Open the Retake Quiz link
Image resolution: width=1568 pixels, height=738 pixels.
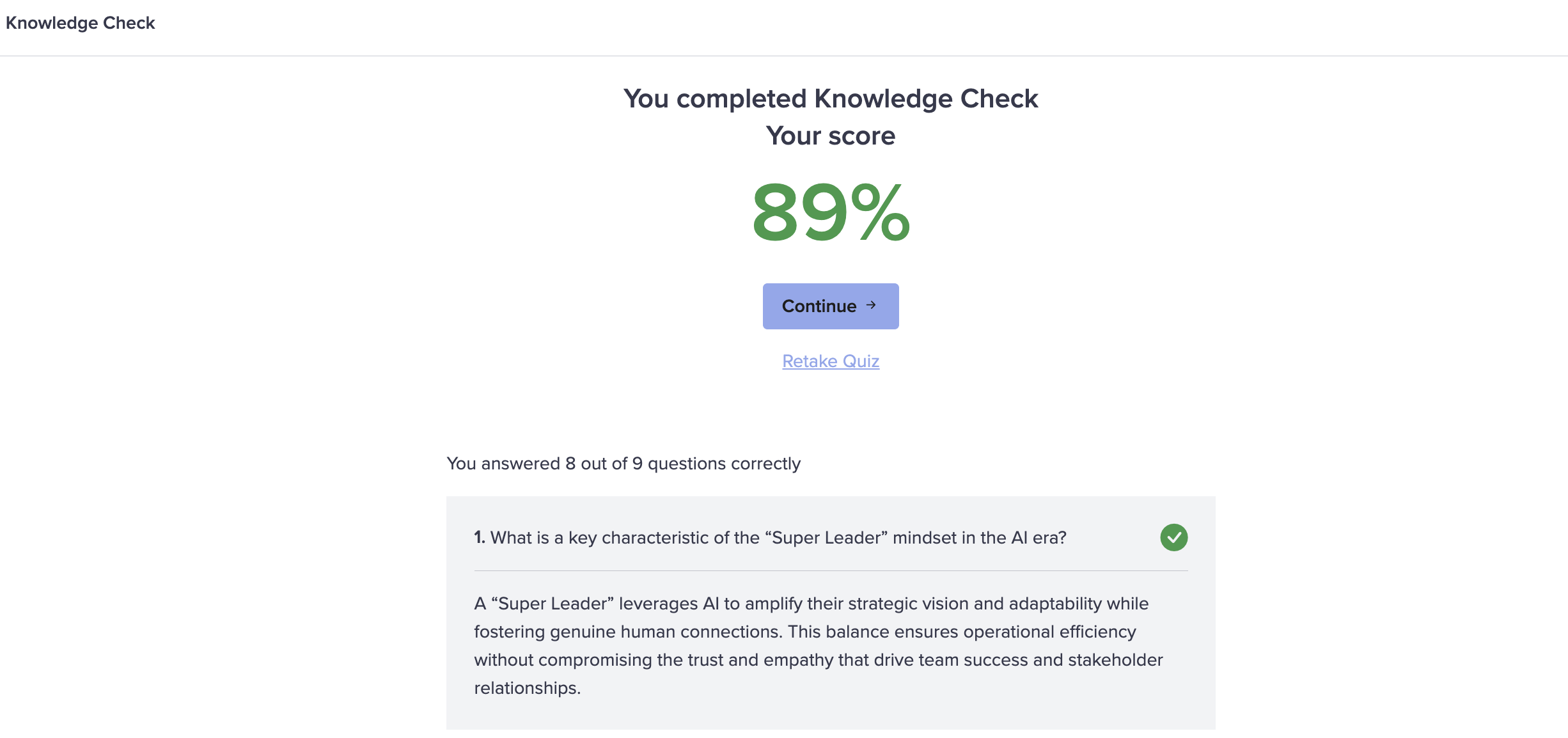point(831,361)
